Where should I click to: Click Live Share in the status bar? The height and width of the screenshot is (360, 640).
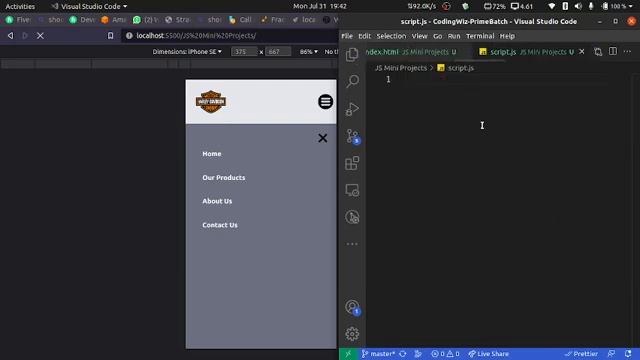[x=489, y=354]
